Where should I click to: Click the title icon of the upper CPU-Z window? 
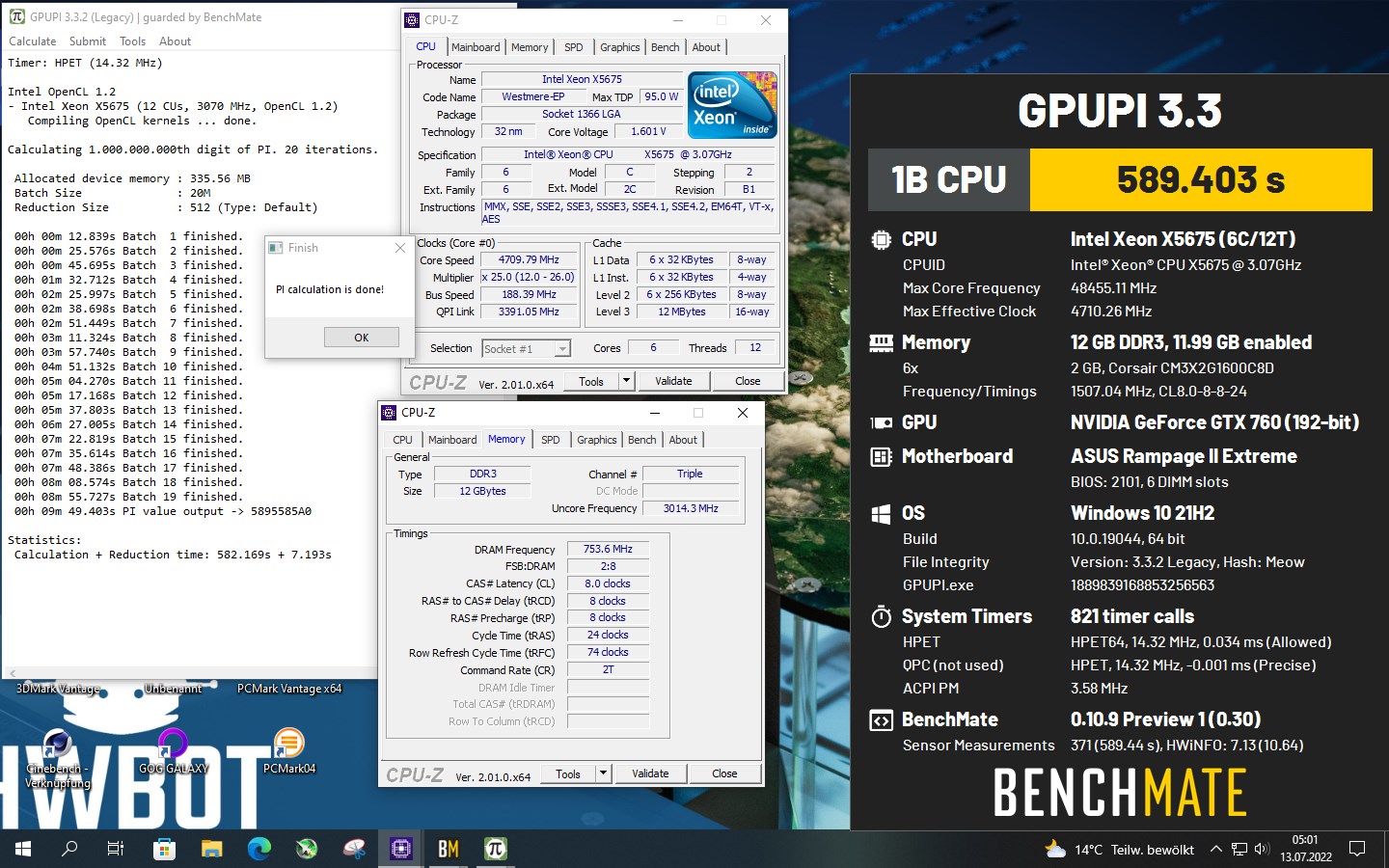click(413, 19)
